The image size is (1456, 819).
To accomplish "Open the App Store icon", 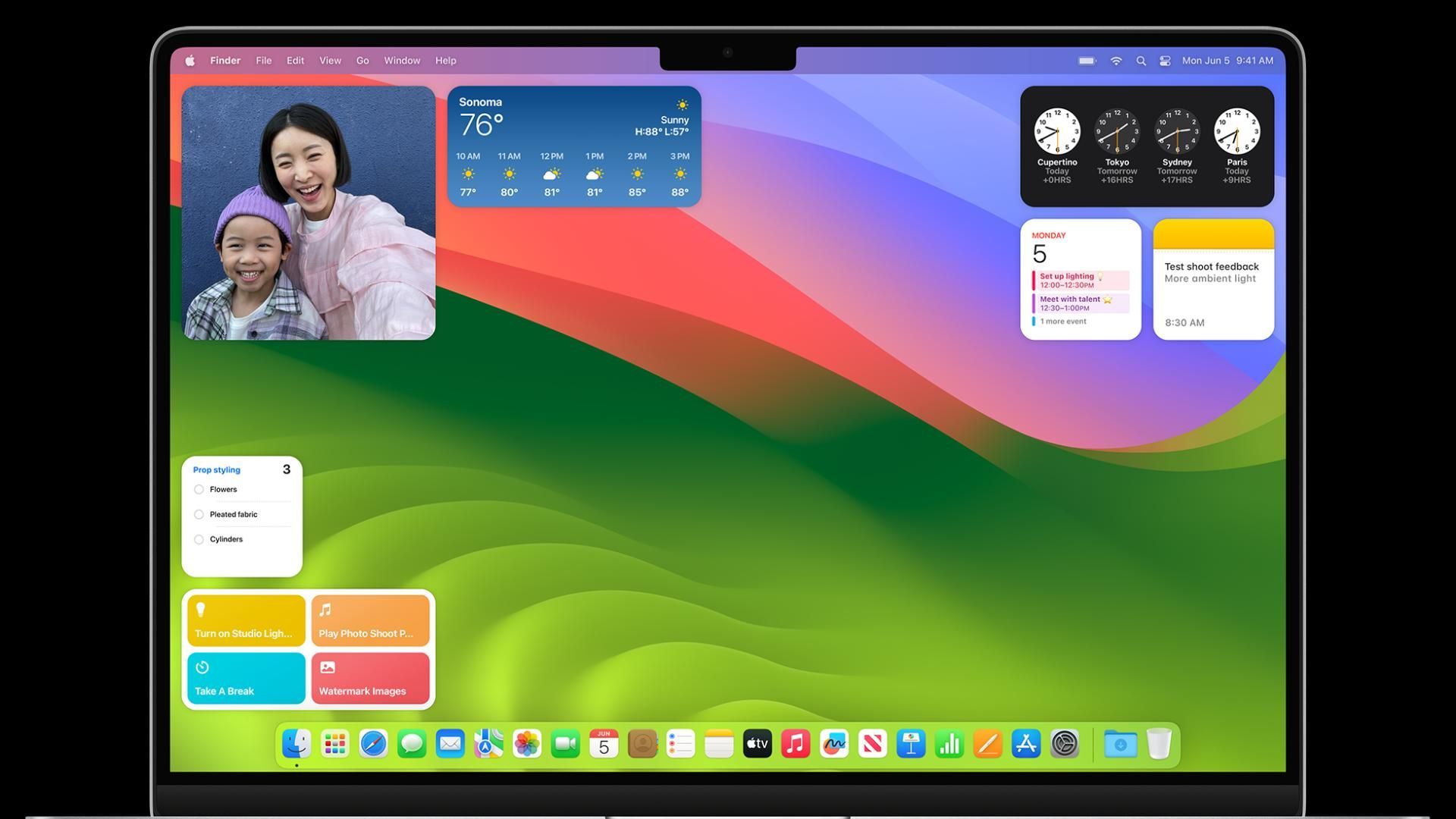I will click(x=1026, y=744).
